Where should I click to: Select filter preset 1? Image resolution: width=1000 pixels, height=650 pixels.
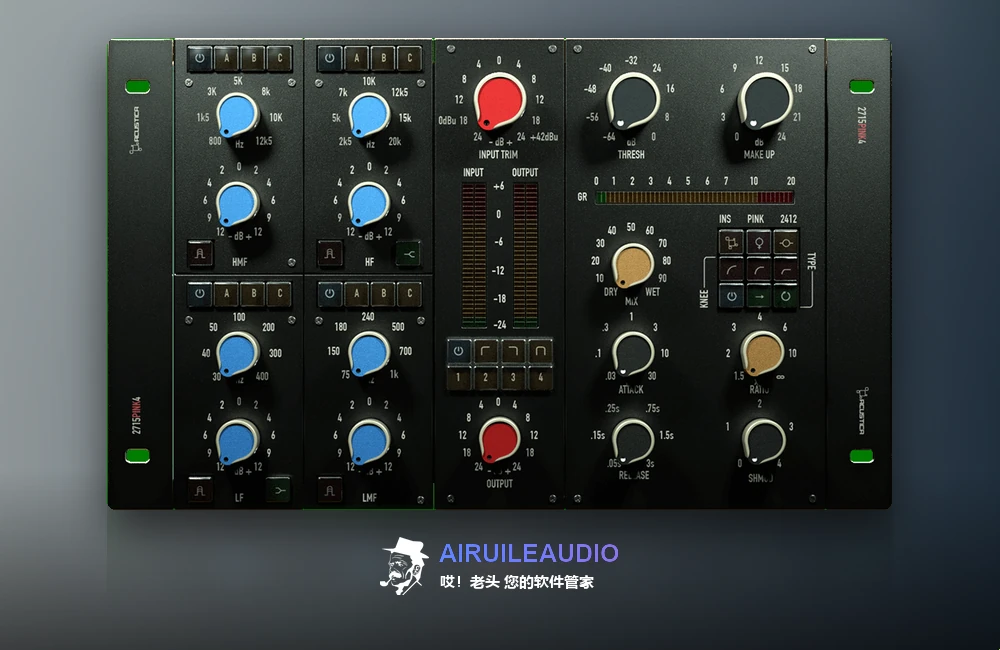point(459,378)
